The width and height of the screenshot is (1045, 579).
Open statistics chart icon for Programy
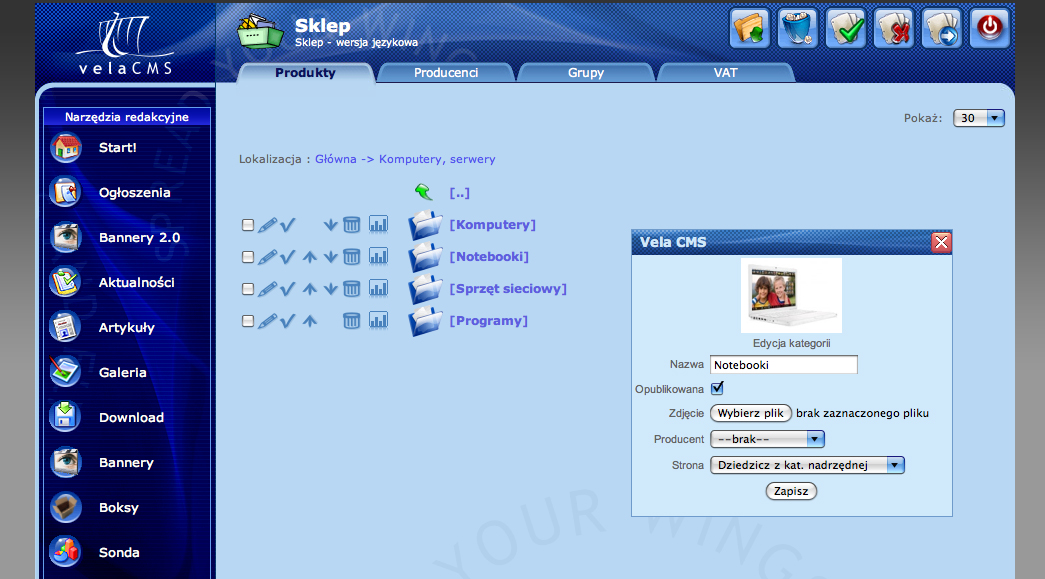pyautogui.click(x=378, y=321)
